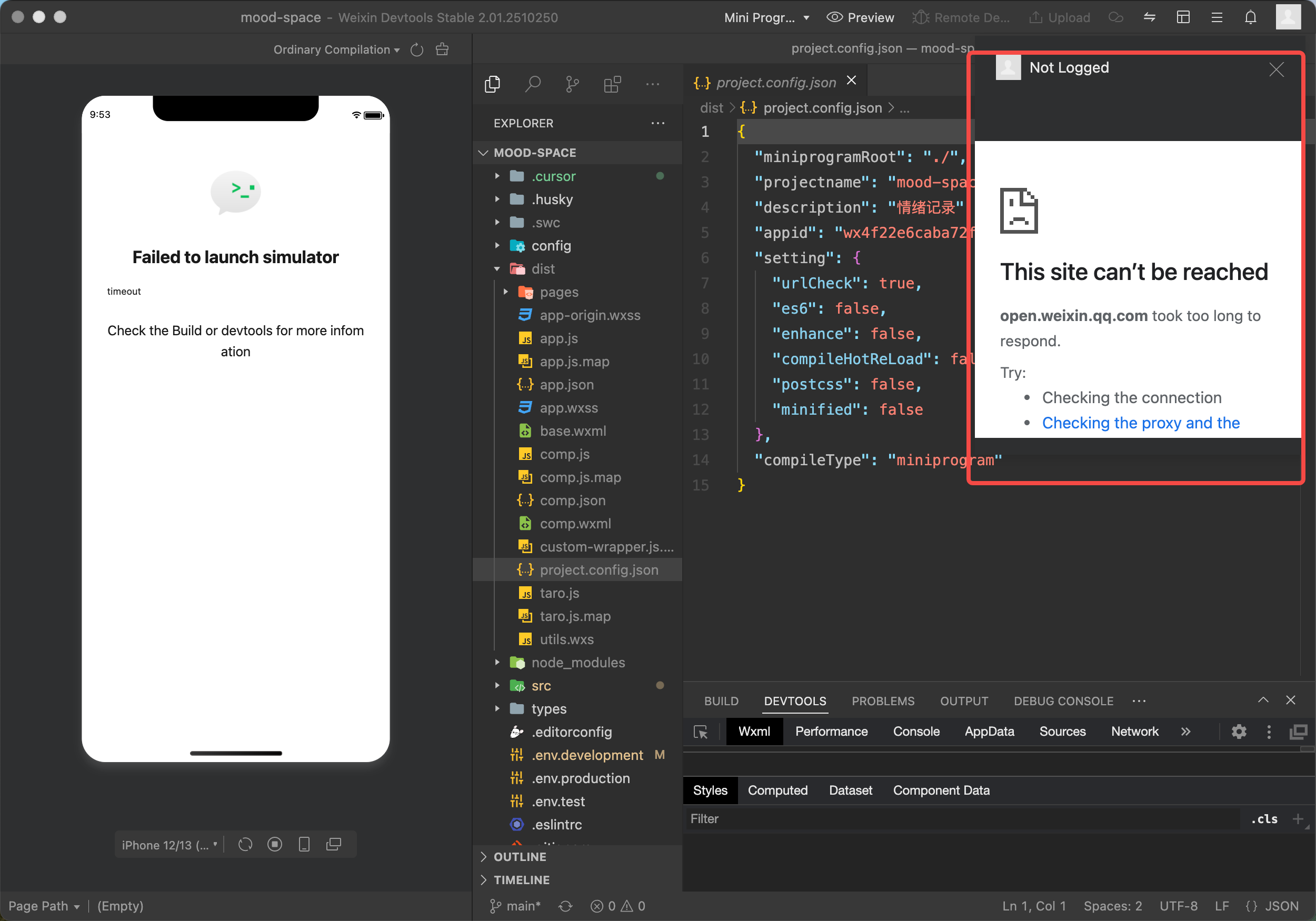Click the refresh compile icon

(x=417, y=50)
